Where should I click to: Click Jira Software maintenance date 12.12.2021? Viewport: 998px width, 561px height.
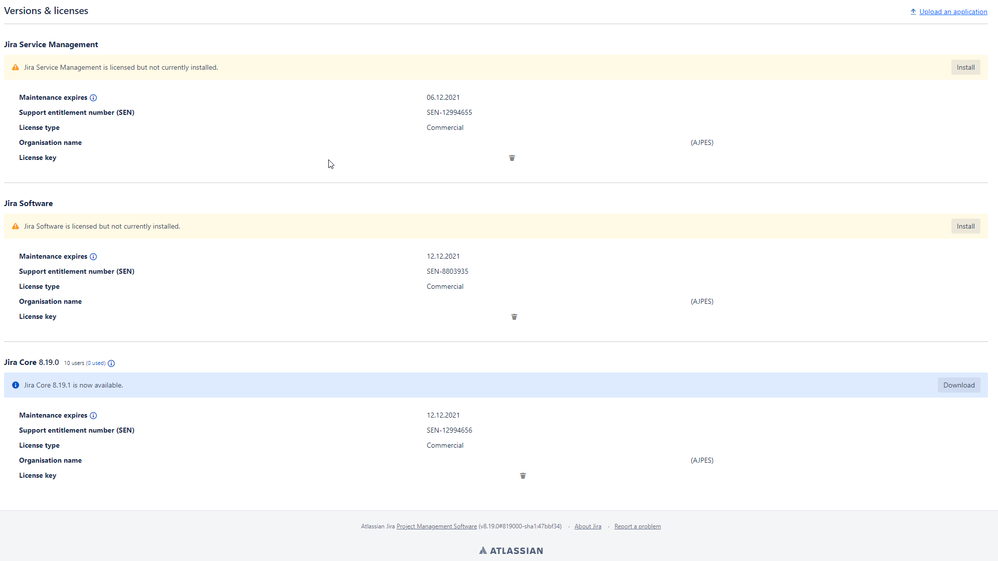(x=443, y=257)
